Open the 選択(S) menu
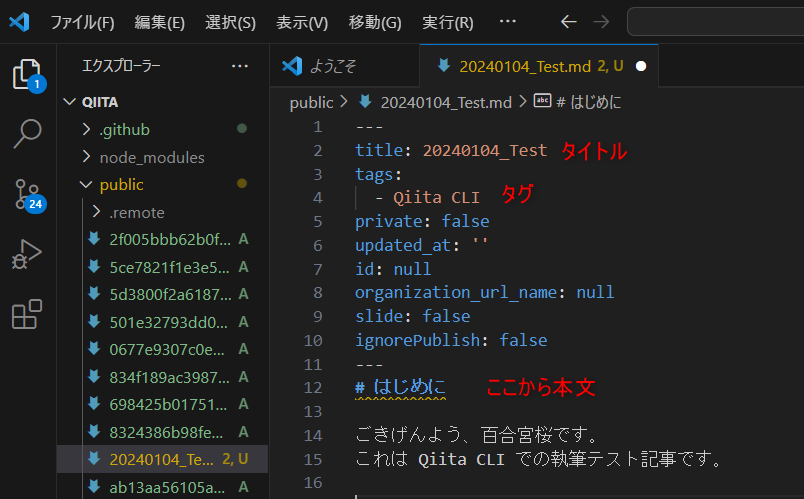This screenshot has width=804, height=499. [x=230, y=23]
